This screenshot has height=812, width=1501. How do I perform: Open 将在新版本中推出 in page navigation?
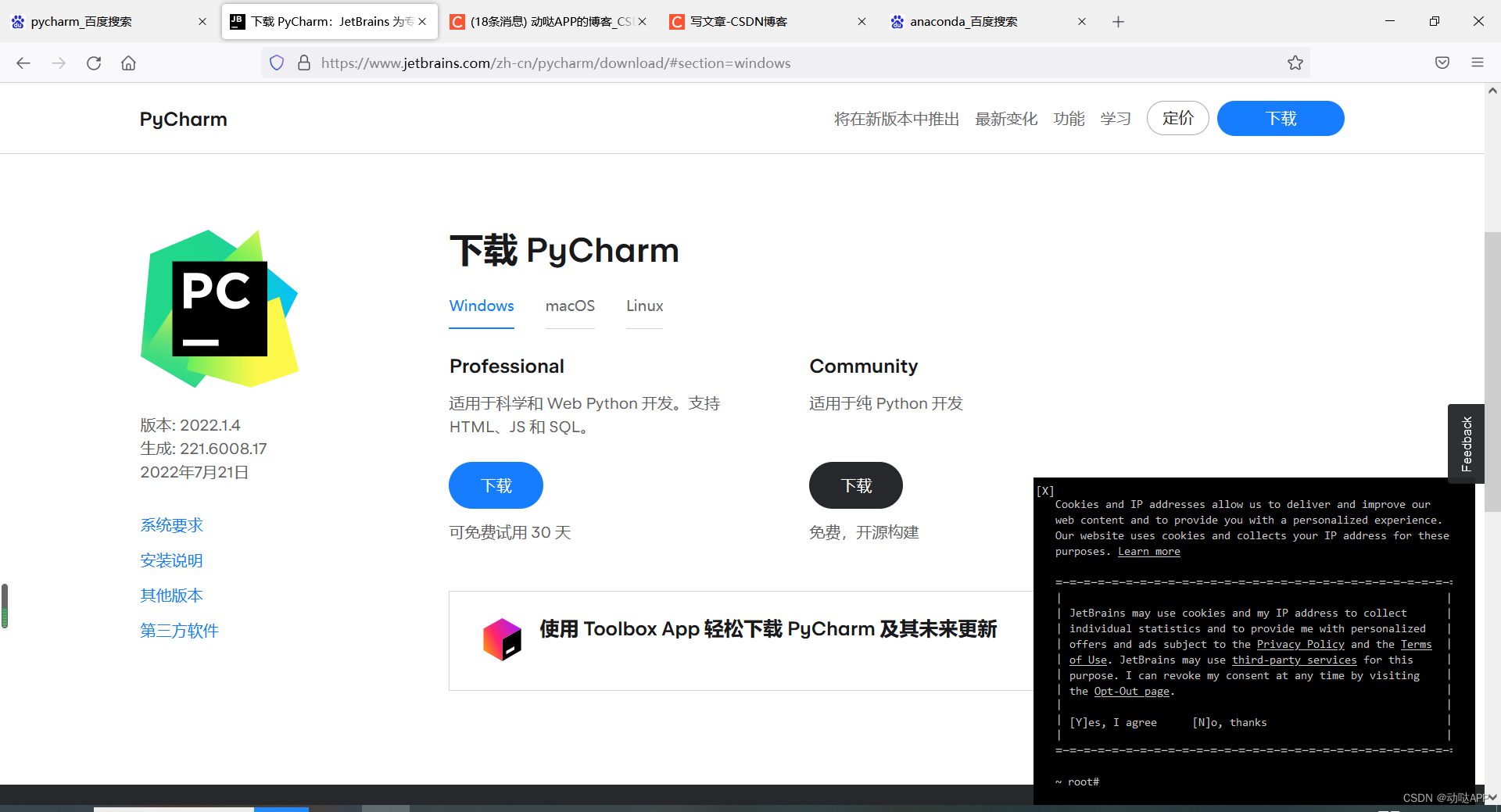tap(897, 119)
